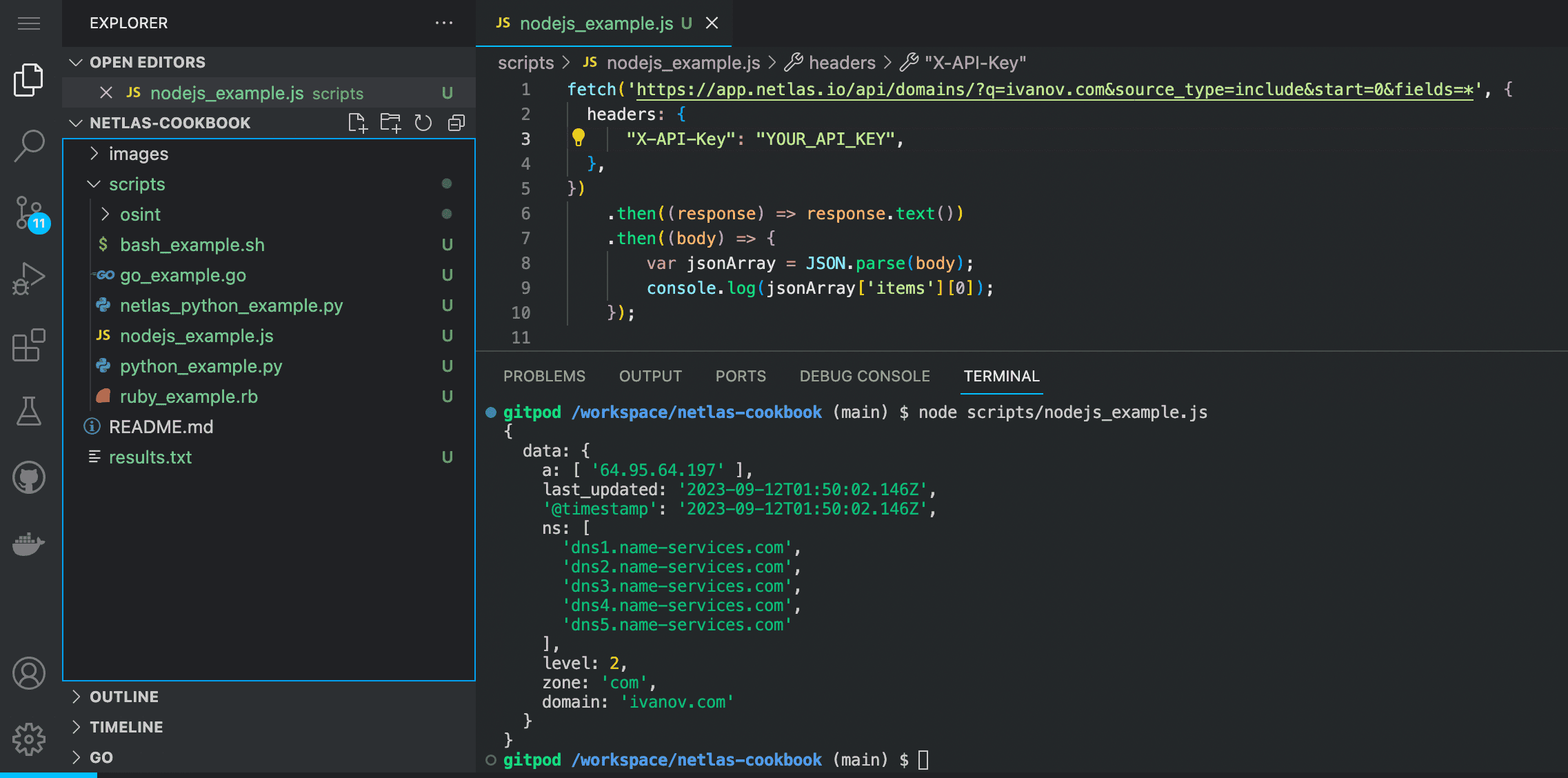Close the nodejs_example.js editor tab
The width and height of the screenshot is (1568, 778).
point(712,23)
